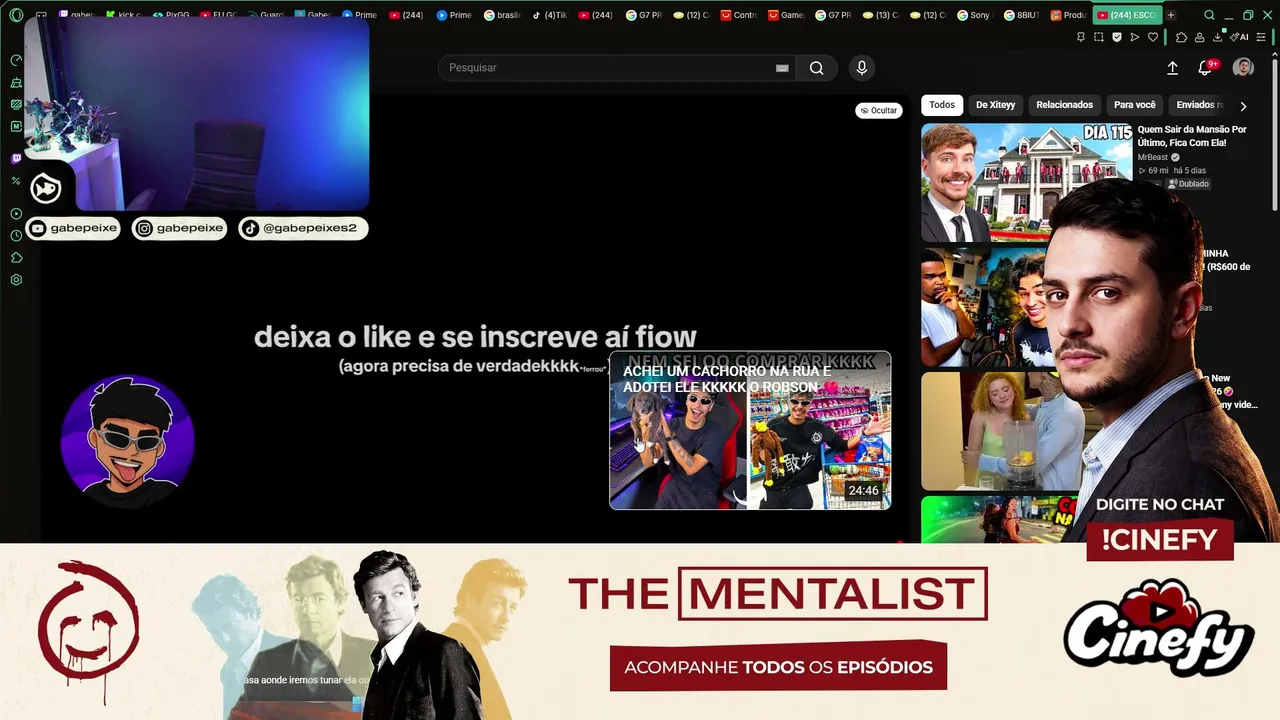Open the Twitch sidebar panel
Viewport: 1280px width, 720px height.
(x=16, y=158)
